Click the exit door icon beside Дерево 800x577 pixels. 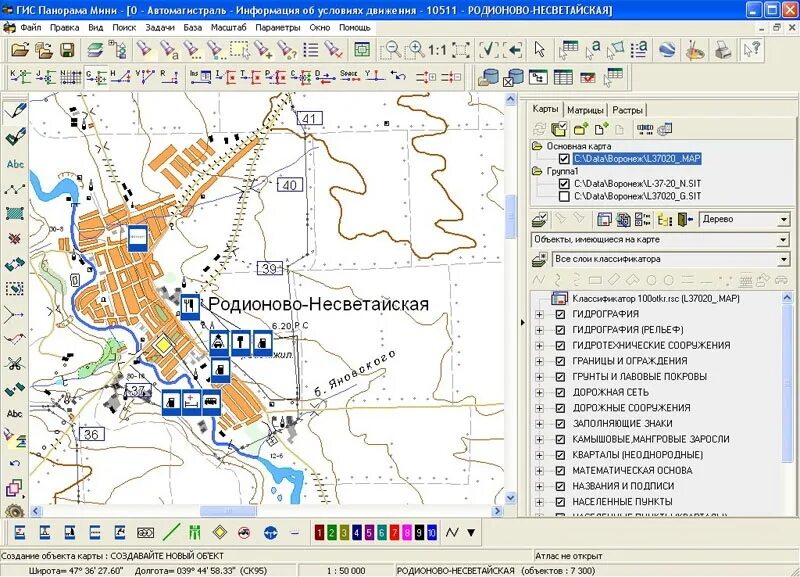[685, 220]
